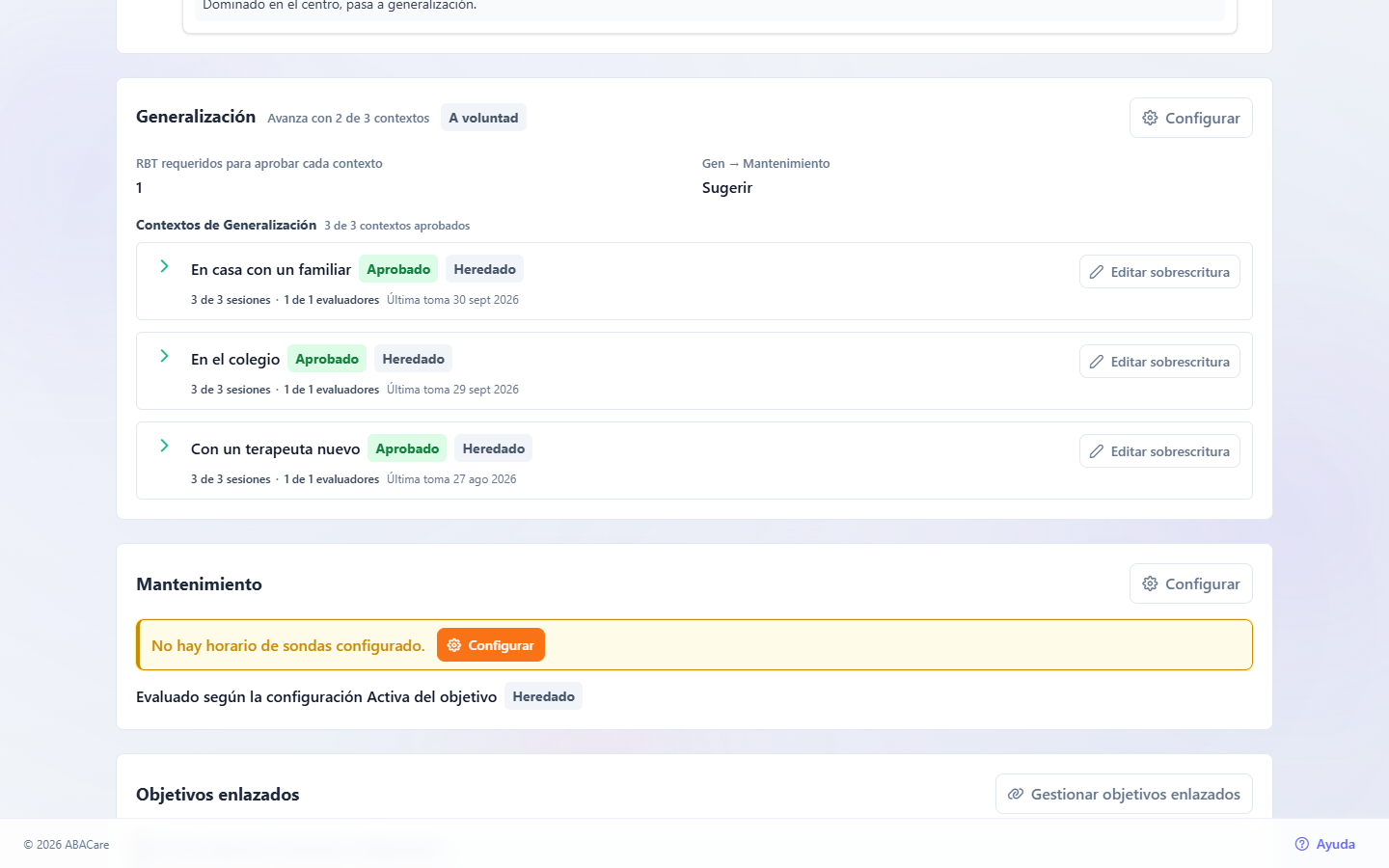Click '© 2026 ABACare' footer text
Viewport: 1389px width, 868px height.
67,845
